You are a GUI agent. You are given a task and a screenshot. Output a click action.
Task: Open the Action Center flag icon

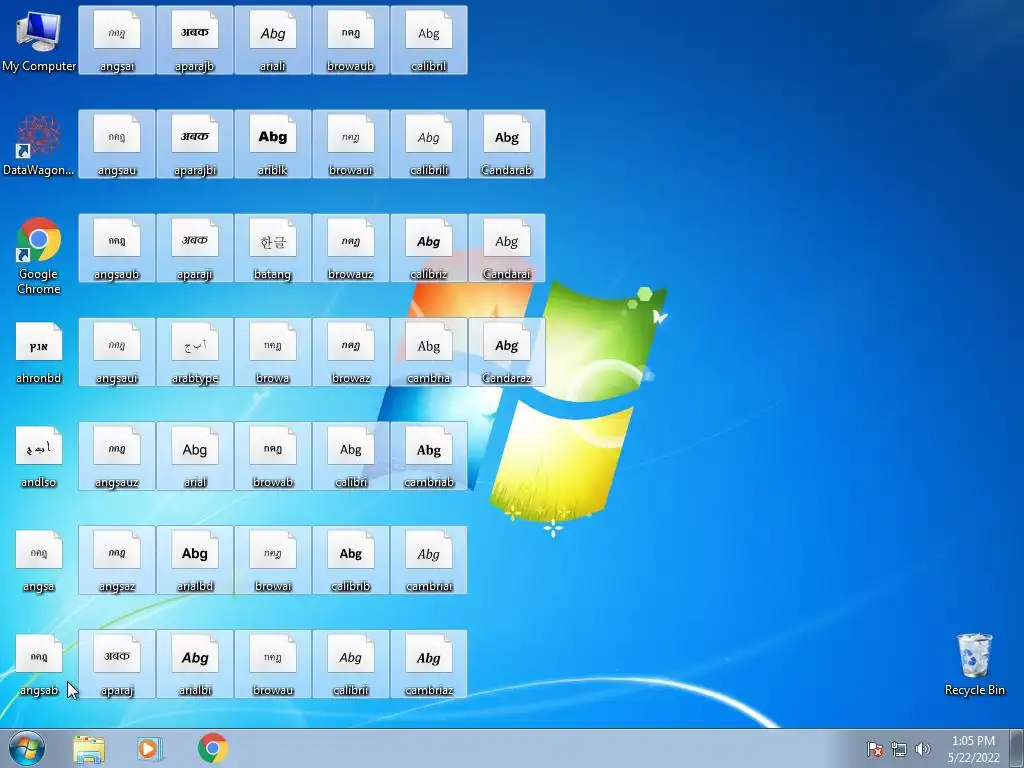(x=875, y=749)
